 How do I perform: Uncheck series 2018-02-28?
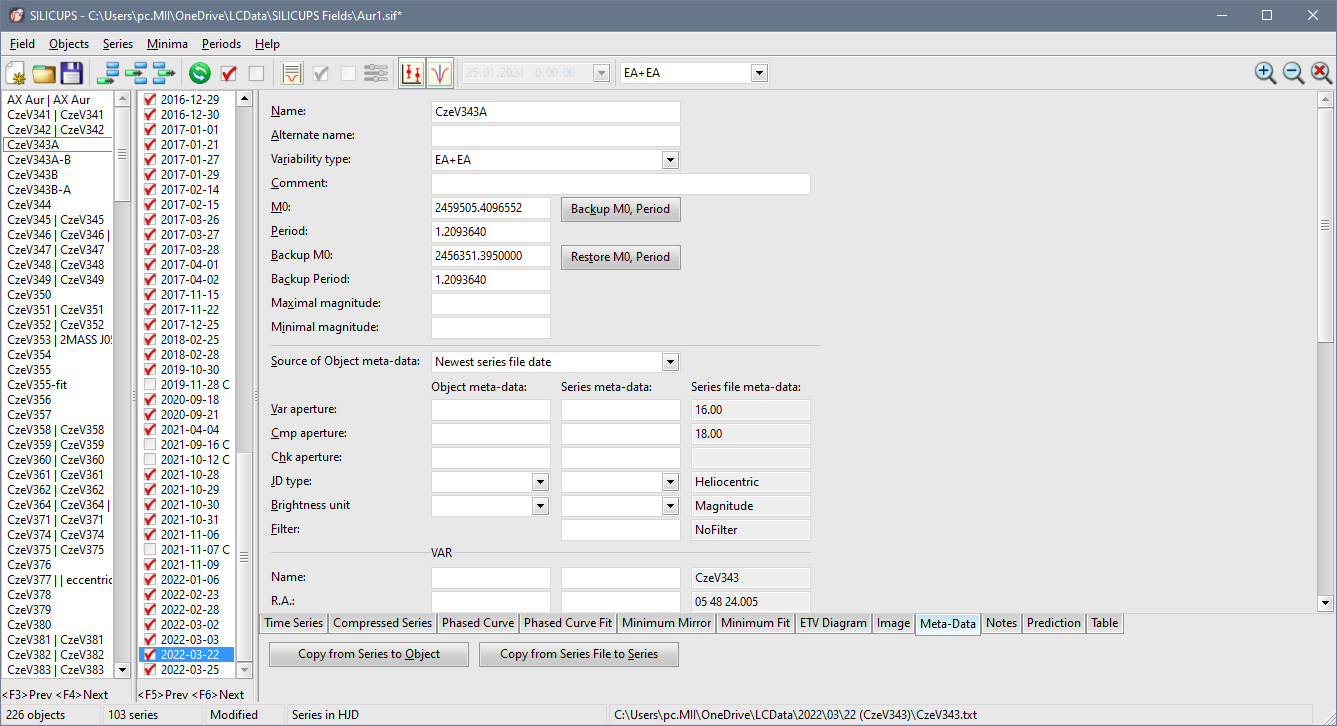[x=150, y=355]
